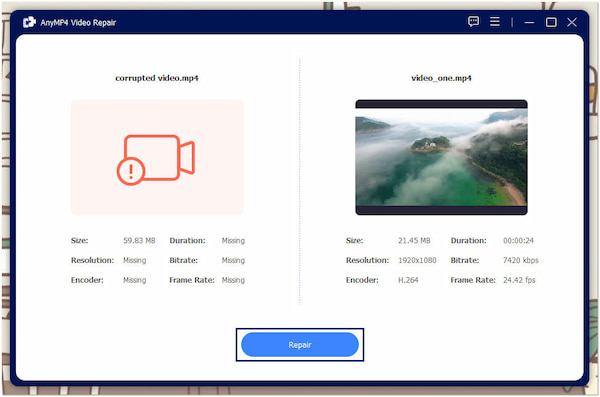The height and width of the screenshot is (397, 600).
Task: Close the AnyMP4 Video Repair window
Action: (x=572, y=22)
